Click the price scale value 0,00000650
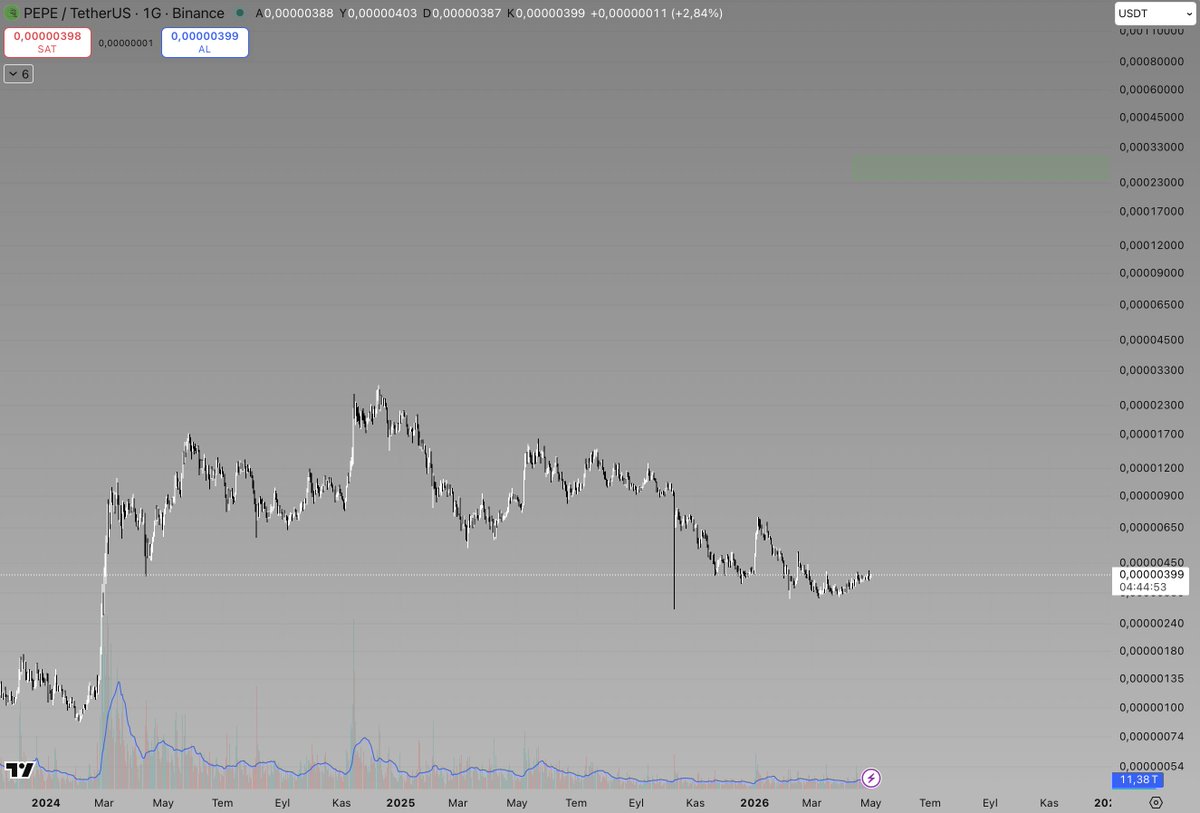 tap(1152, 527)
